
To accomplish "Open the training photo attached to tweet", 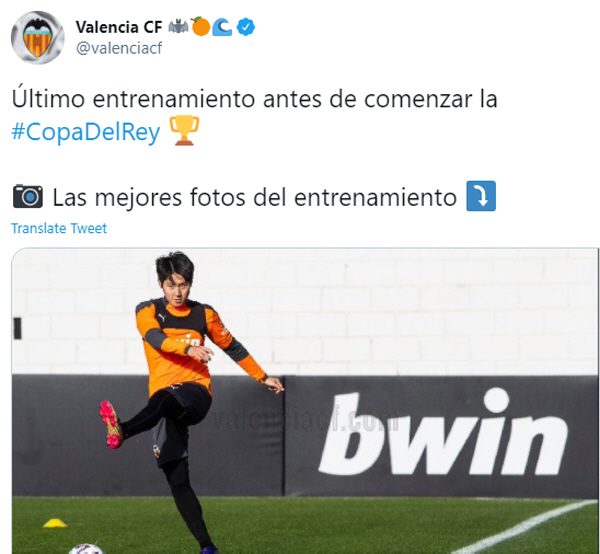I will click(305, 401).
